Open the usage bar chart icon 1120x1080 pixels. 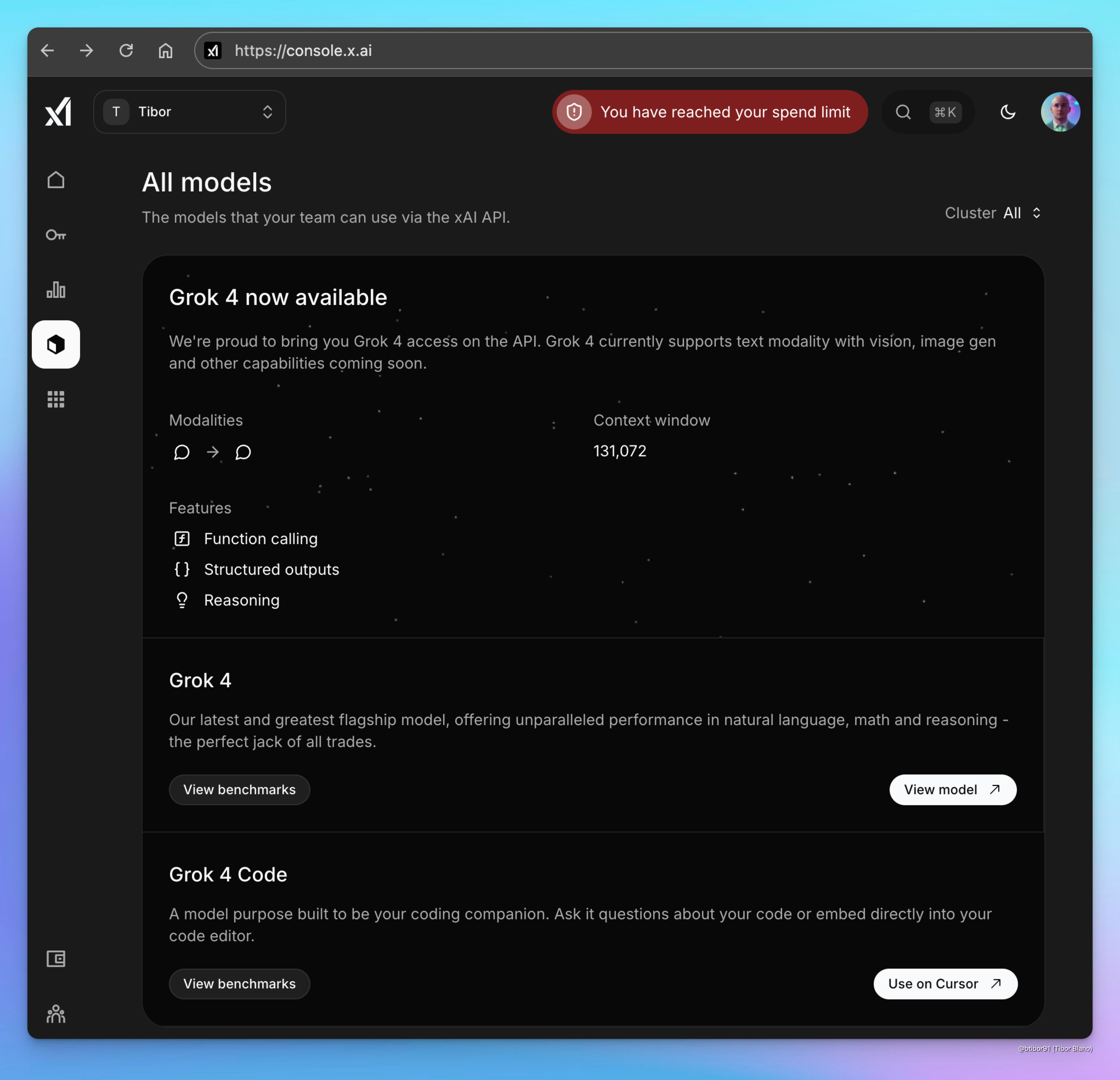56,290
